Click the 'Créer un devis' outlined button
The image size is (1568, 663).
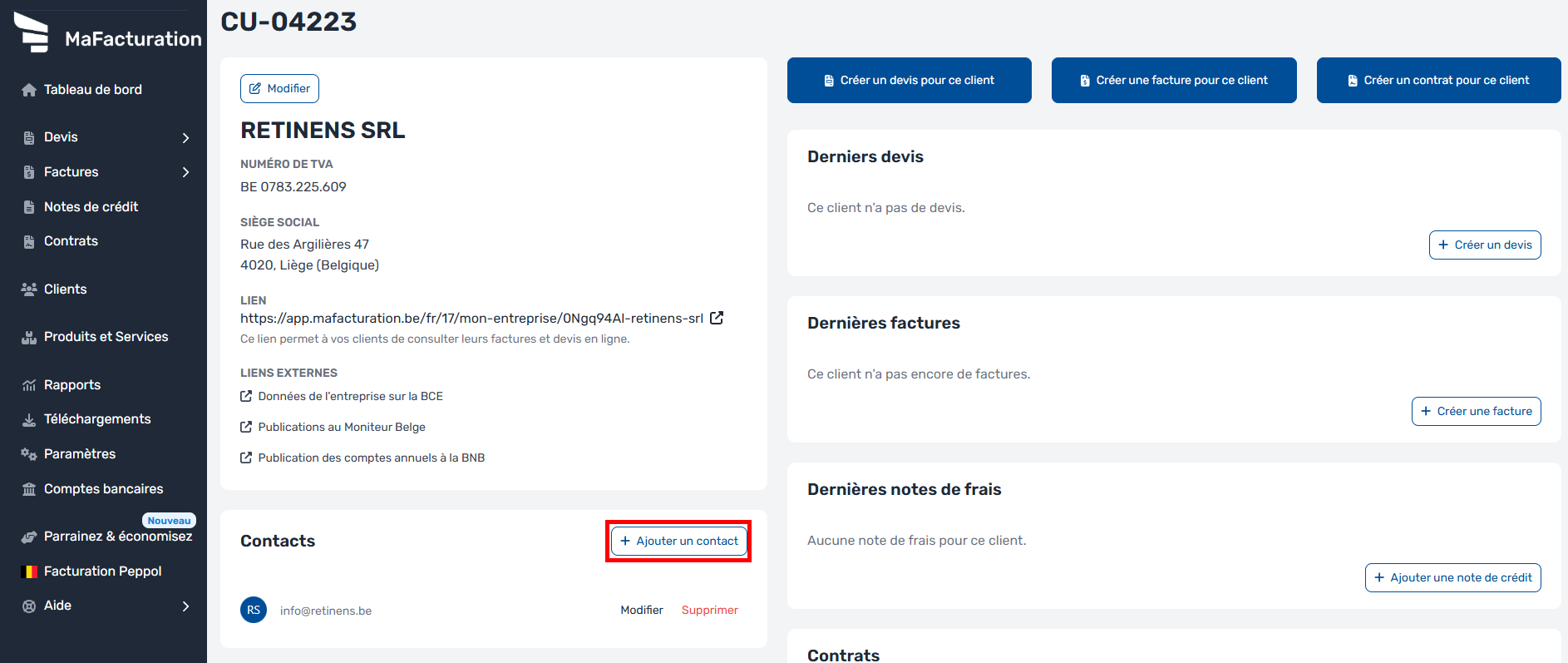(1485, 245)
